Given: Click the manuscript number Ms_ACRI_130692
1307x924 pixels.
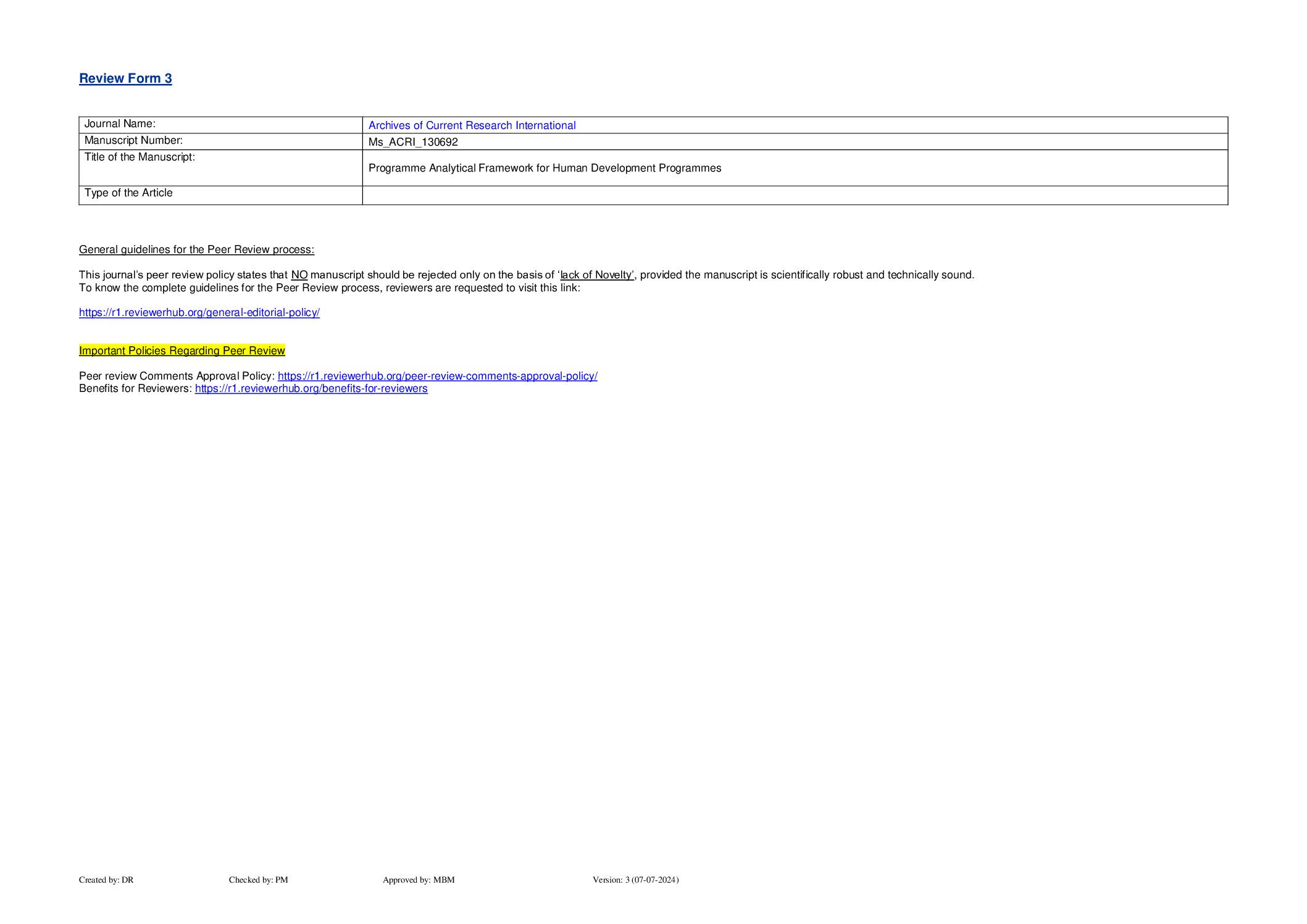Looking at the screenshot, I should point(413,142).
